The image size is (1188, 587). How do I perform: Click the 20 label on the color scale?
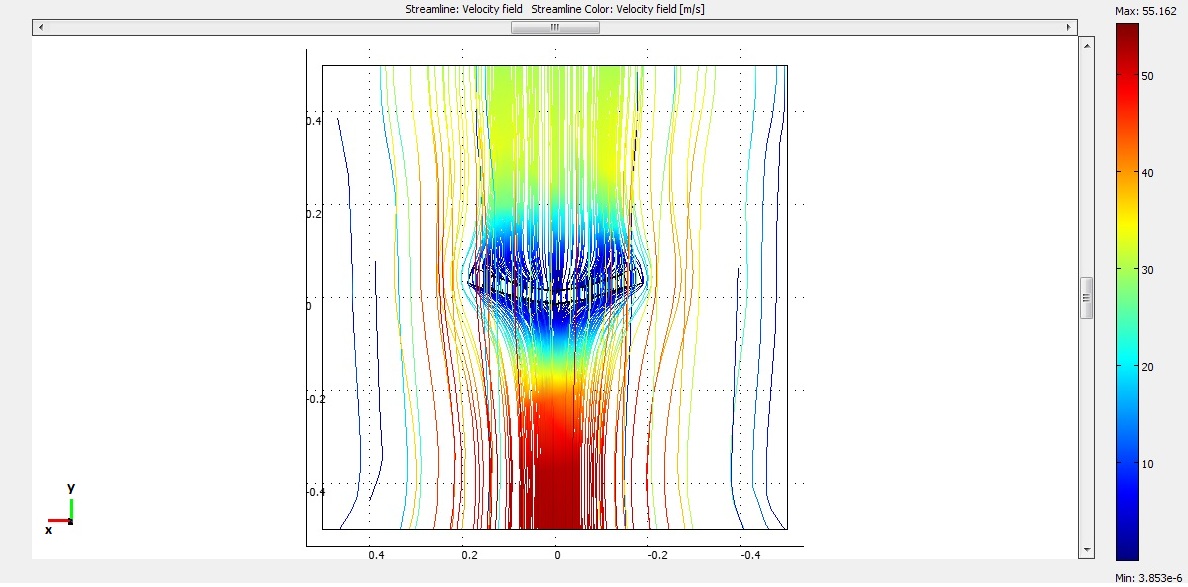pos(1148,367)
